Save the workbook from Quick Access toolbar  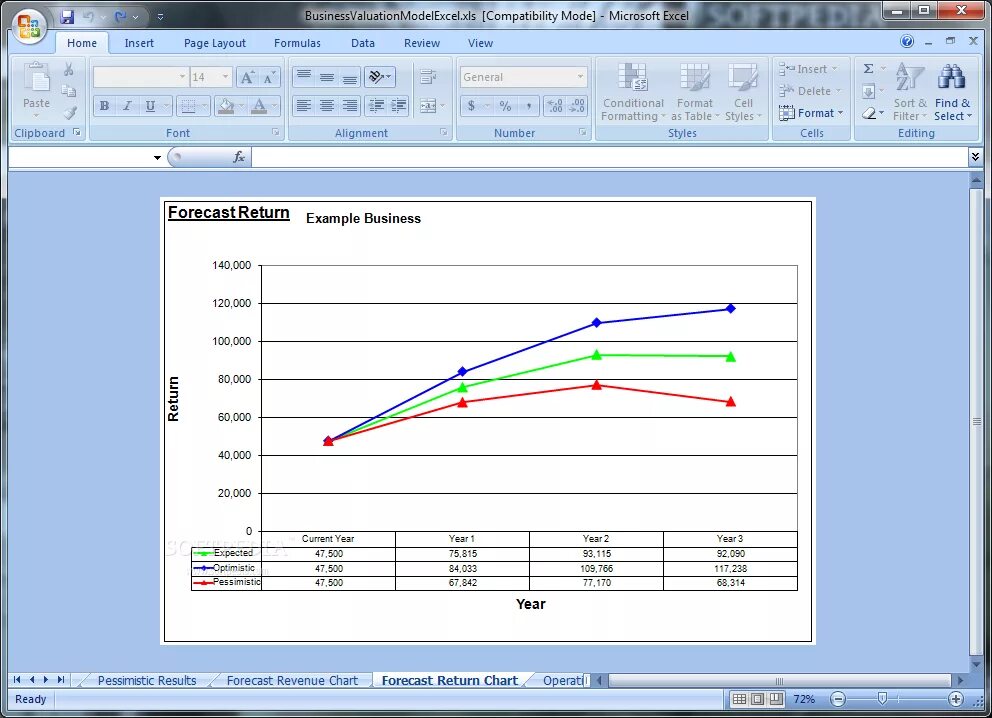[x=68, y=17]
